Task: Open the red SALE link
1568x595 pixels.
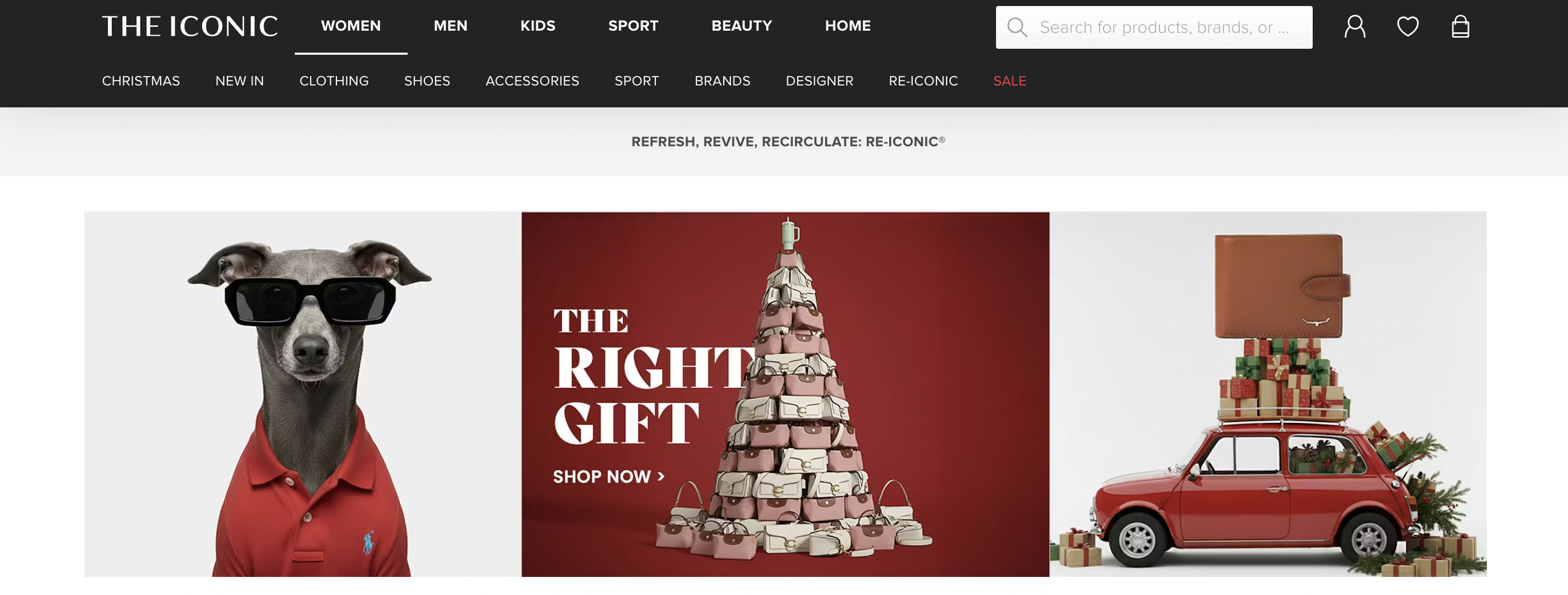Action: (x=1009, y=81)
